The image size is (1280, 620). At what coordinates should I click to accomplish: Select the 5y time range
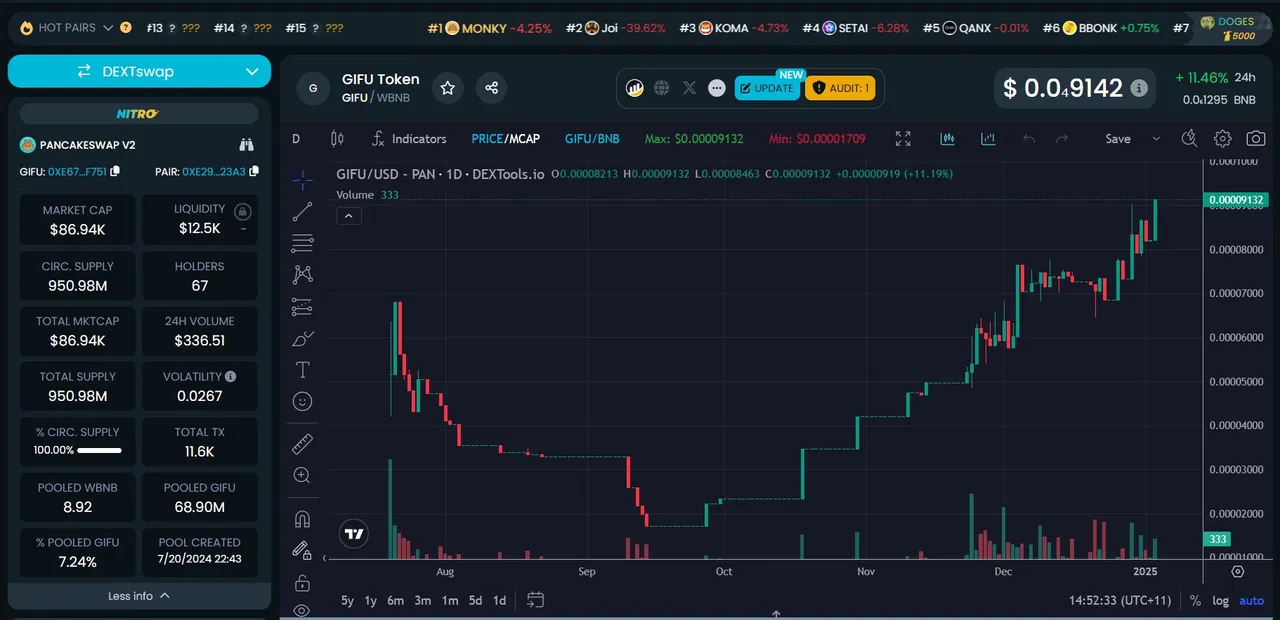[347, 600]
